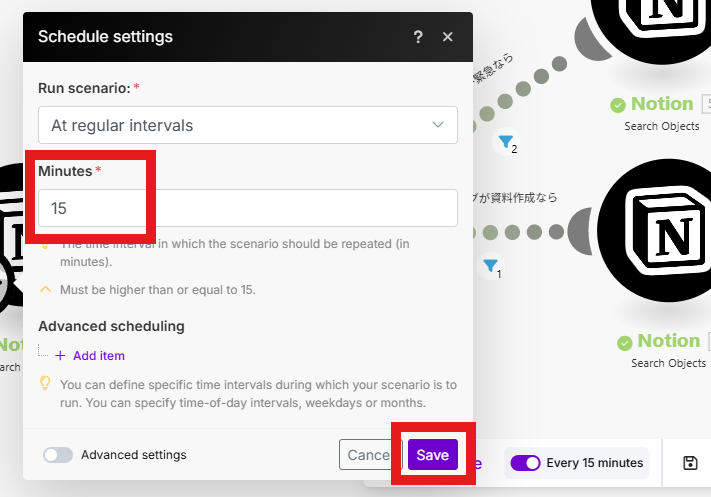Viewport: 711px width, 497px height.
Task: Turn off the Every 15 minutes toggle
Action: click(x=525, y=463)
